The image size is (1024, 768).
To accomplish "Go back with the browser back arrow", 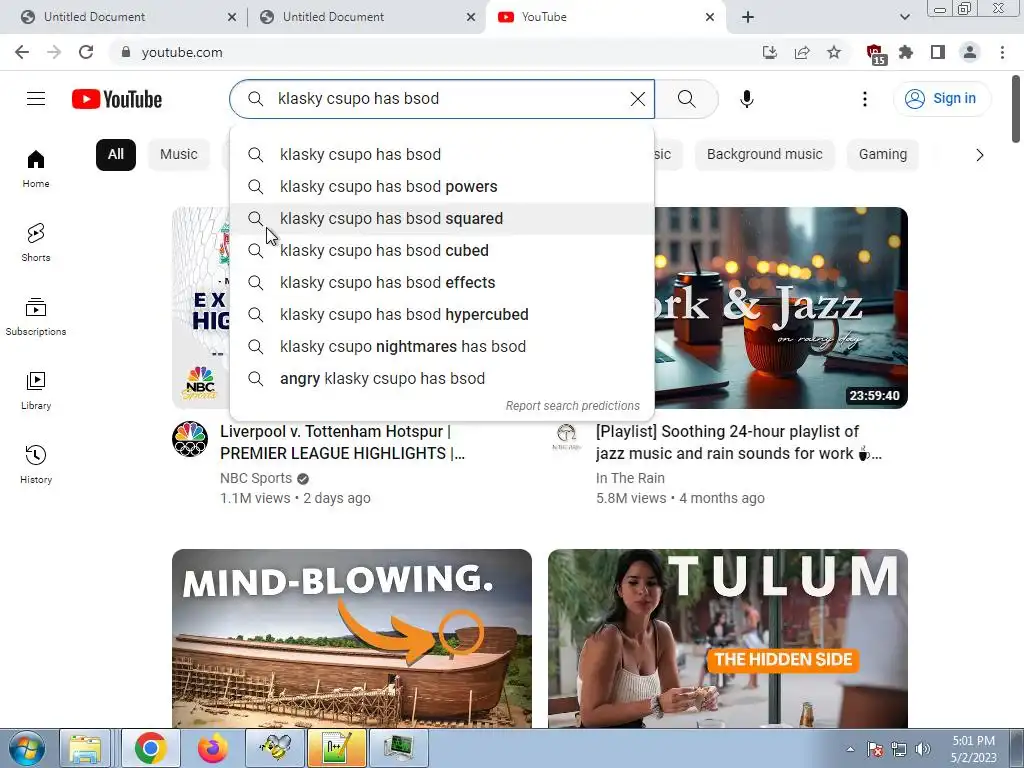I will coord(22,52).
